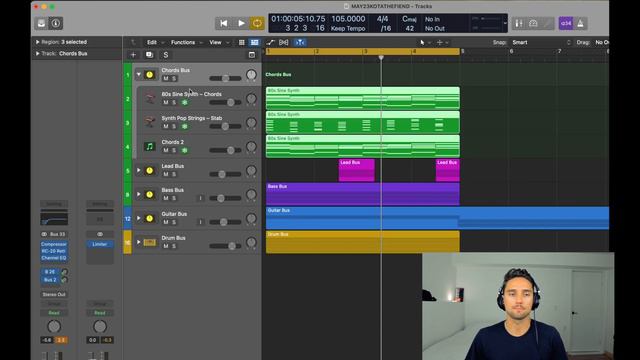The image size is (640, 360).
Task: Open the View menu in Tracks area
Action: (219, 42)
